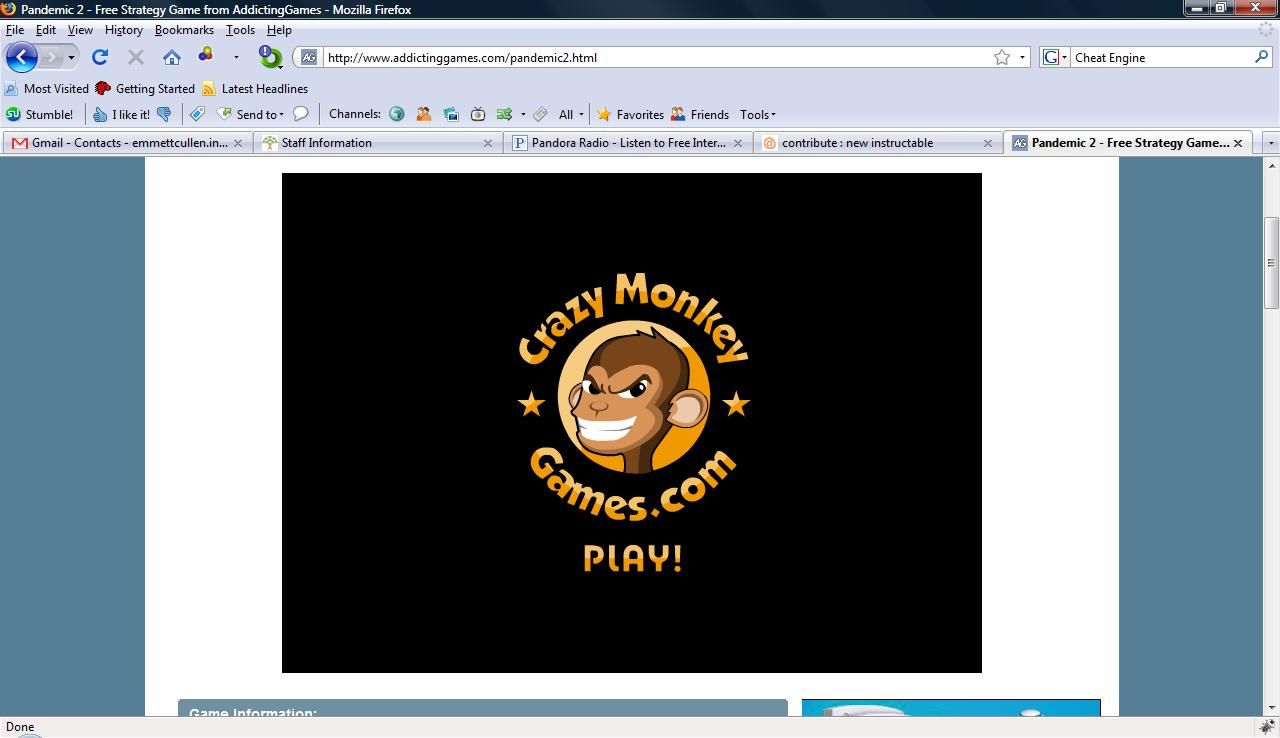Open the Bookmarks menu
This screenshot has width=1280, height=738.
(184, 30)
